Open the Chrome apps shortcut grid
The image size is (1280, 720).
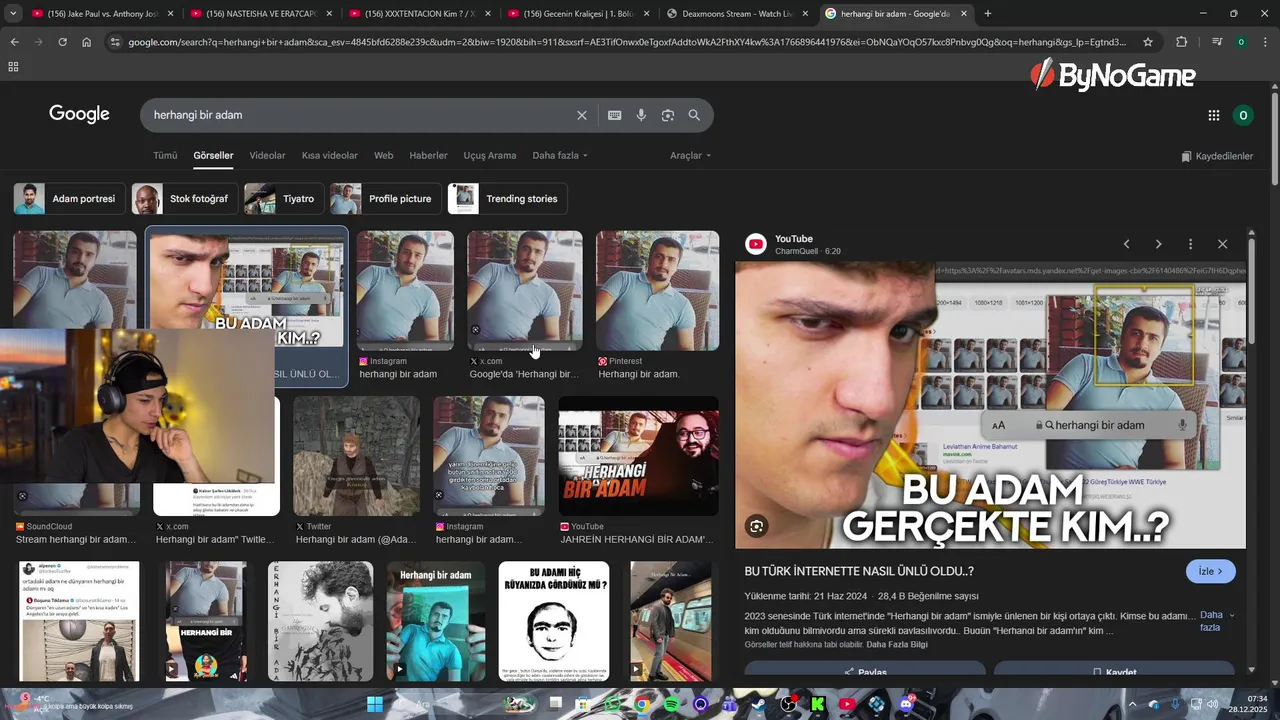coord(13,67)
